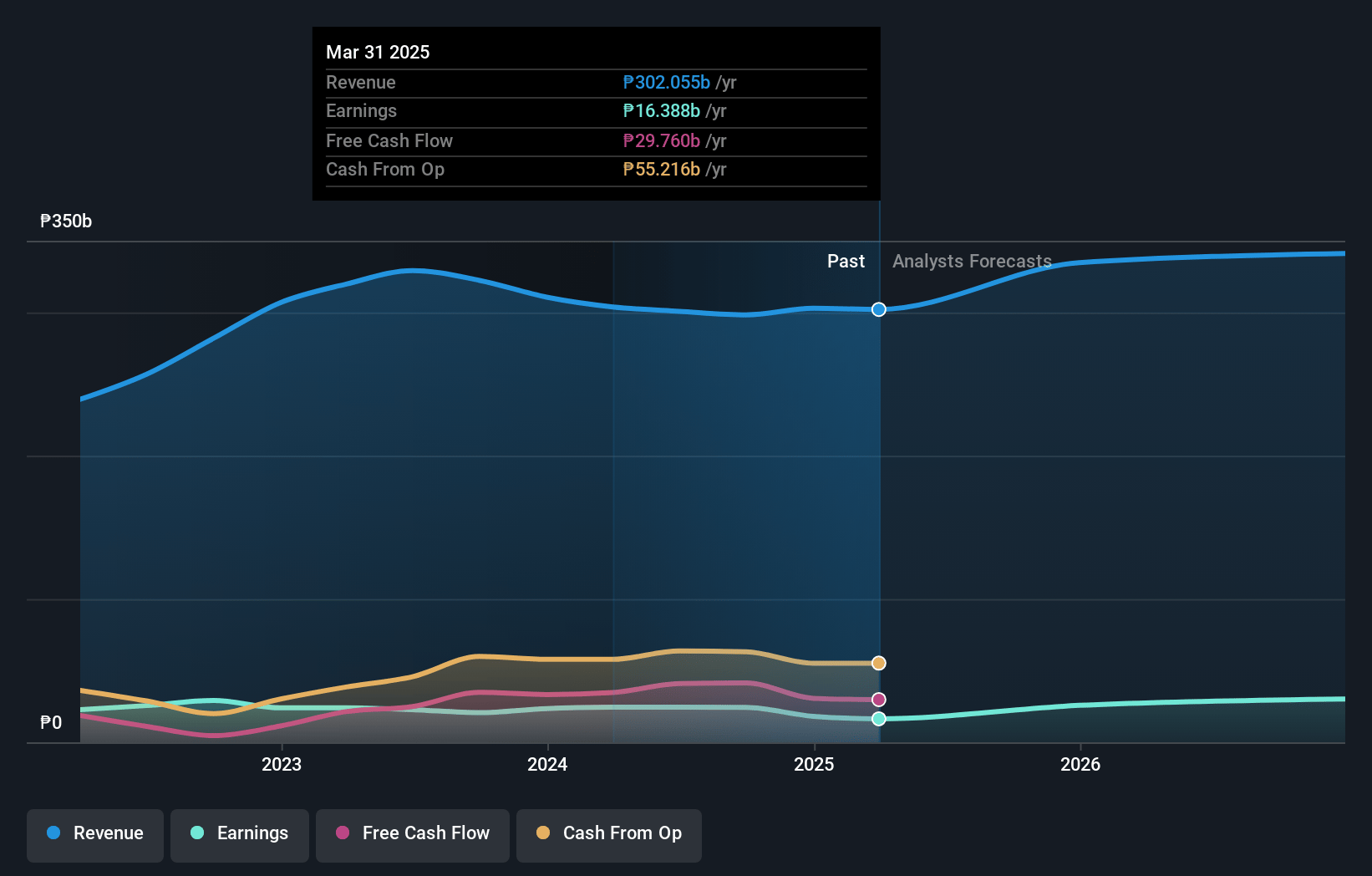The height and width of the screenshot is (876, 1372).
Task: Click the Past label
Action: pyautogui.click(x=846, y=261)
